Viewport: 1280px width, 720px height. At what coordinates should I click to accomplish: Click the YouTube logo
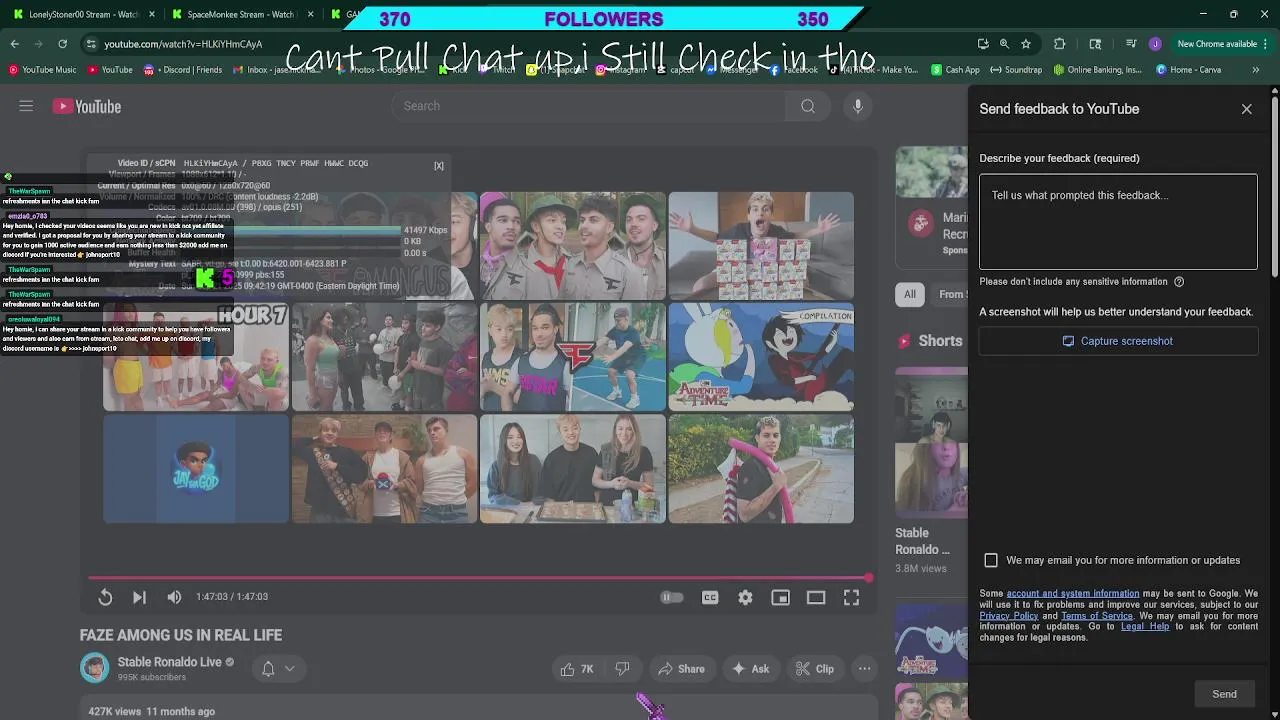[87, 106]
